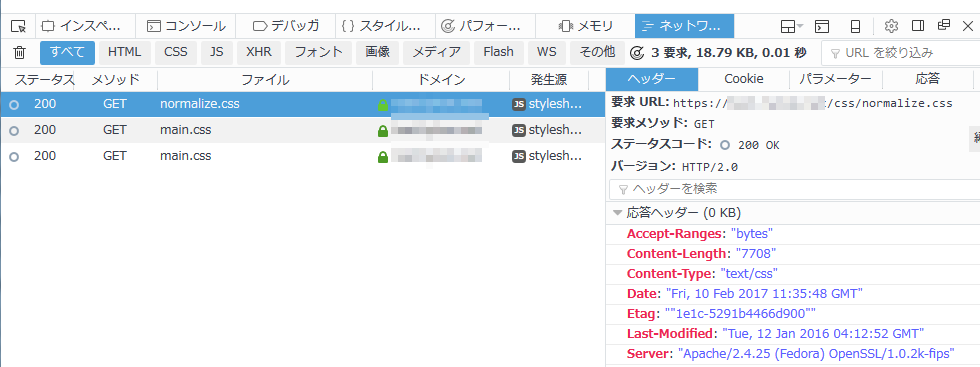The height and width of the screenshot is (367, 980).
Task: Toggle the HTML filter
Action: pos(125,53)
